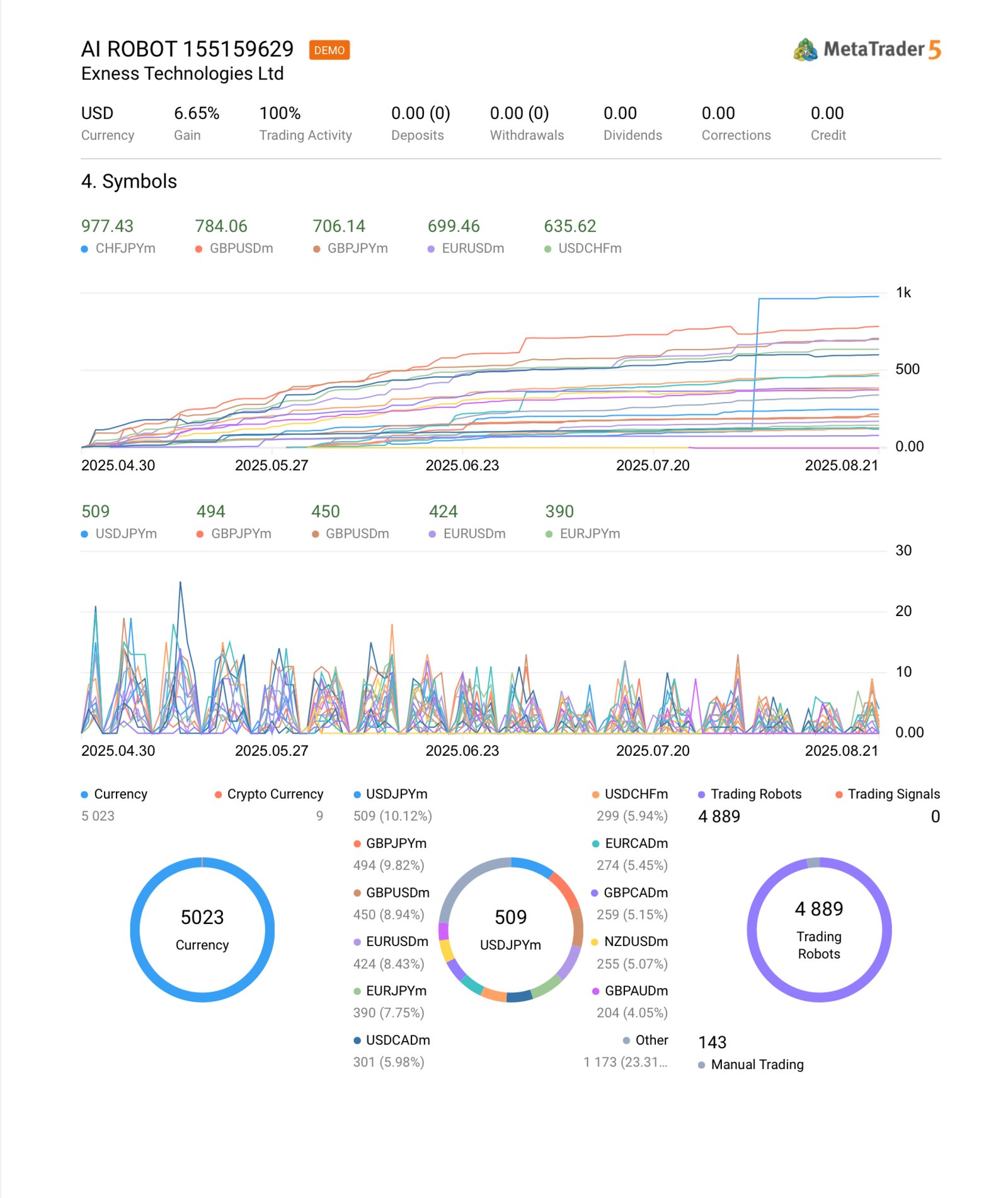Click the purple ring of the Trading Robots donut
The width and height of the screenshot is (1008, 1198).
pyautogui.click(x=752, y=930)
